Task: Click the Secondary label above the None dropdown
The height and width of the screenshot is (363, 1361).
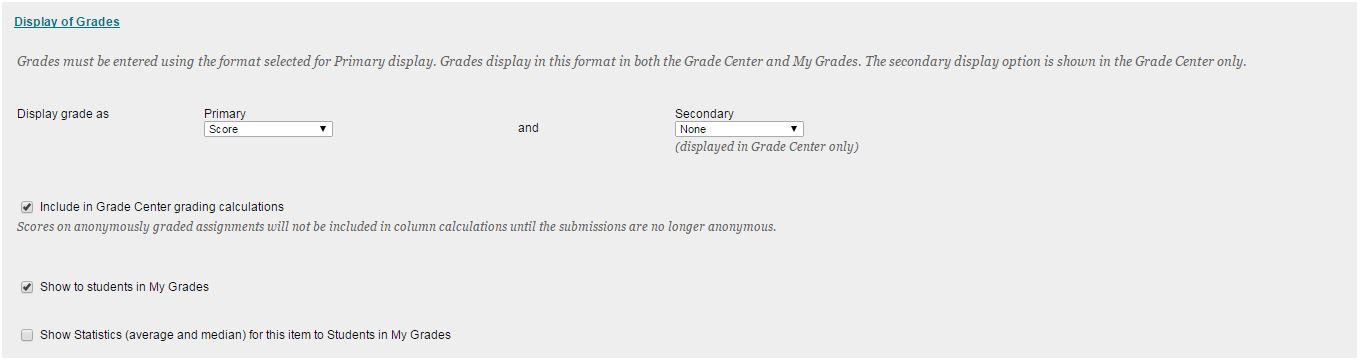Action: 704,114
